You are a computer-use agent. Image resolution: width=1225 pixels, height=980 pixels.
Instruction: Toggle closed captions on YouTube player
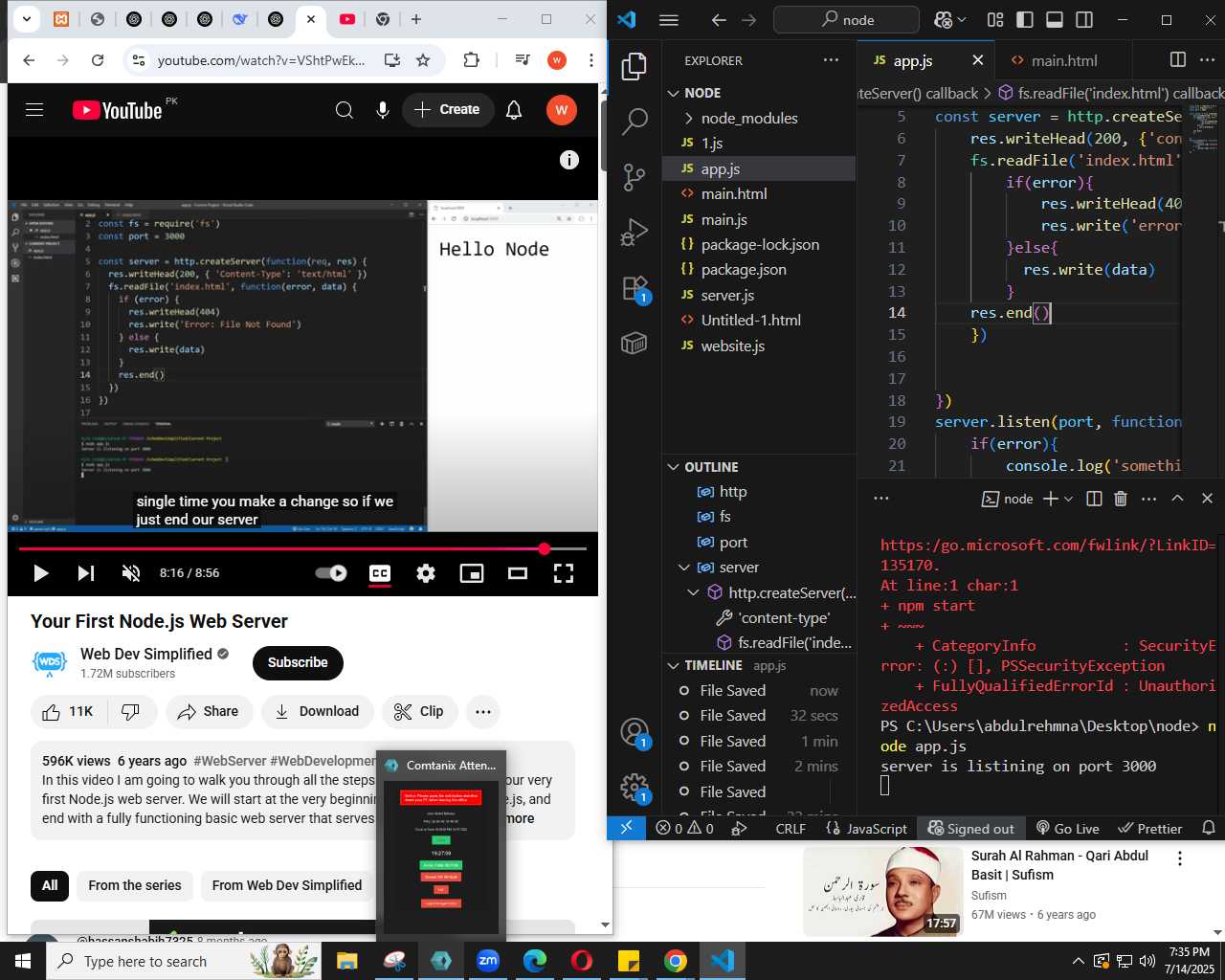click(x=380, y=573)
